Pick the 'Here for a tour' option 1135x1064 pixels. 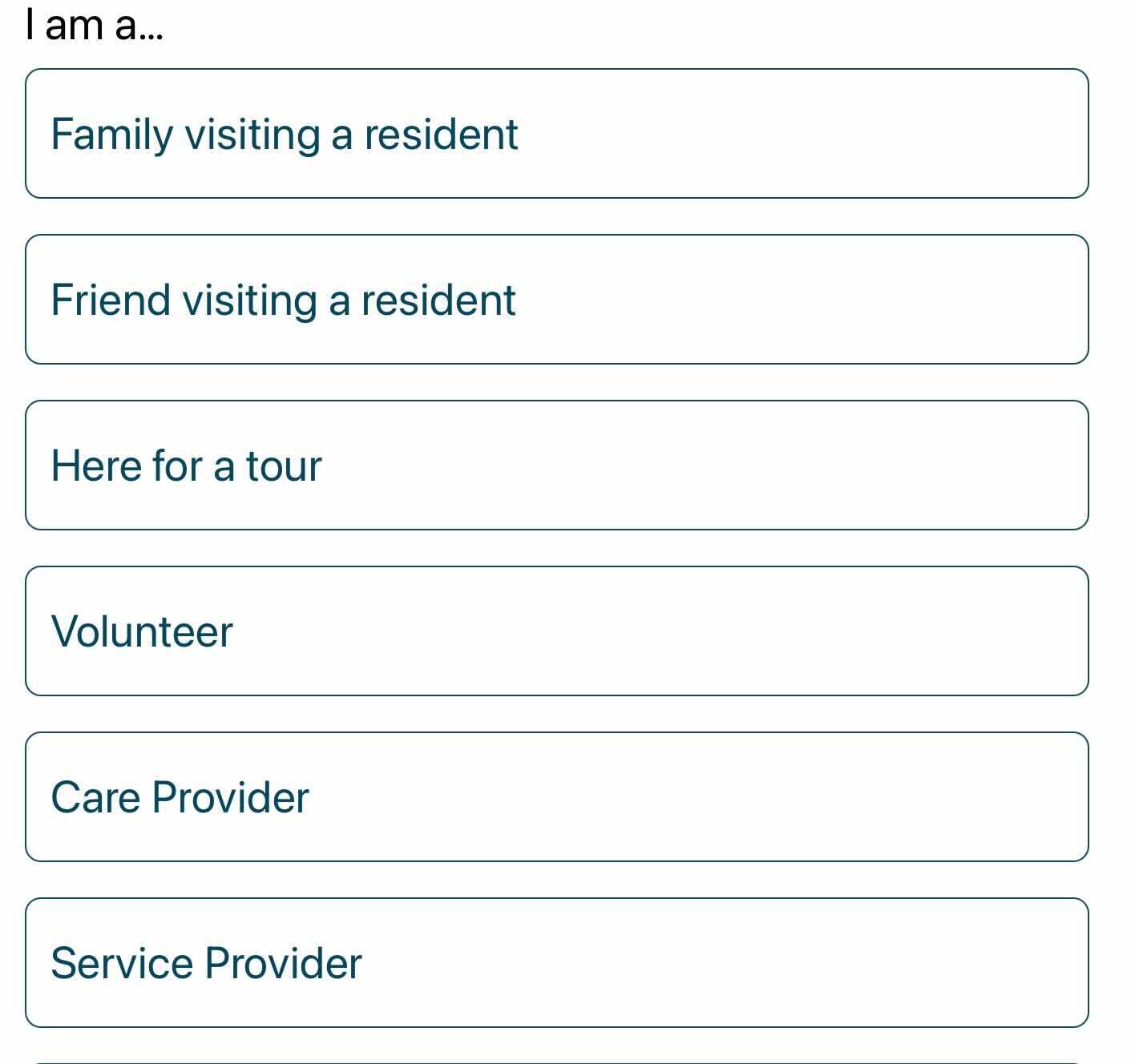[557, 465]
